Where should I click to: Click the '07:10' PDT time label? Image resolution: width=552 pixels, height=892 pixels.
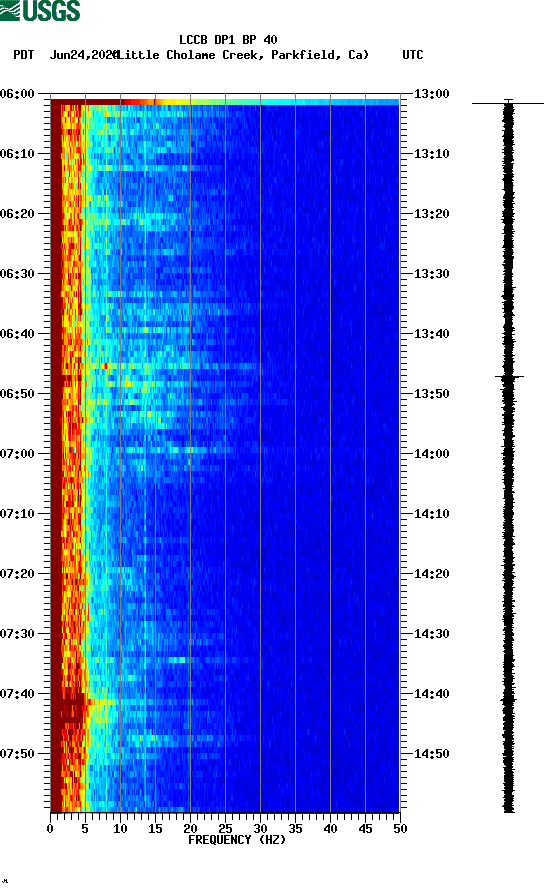[17, 514]
